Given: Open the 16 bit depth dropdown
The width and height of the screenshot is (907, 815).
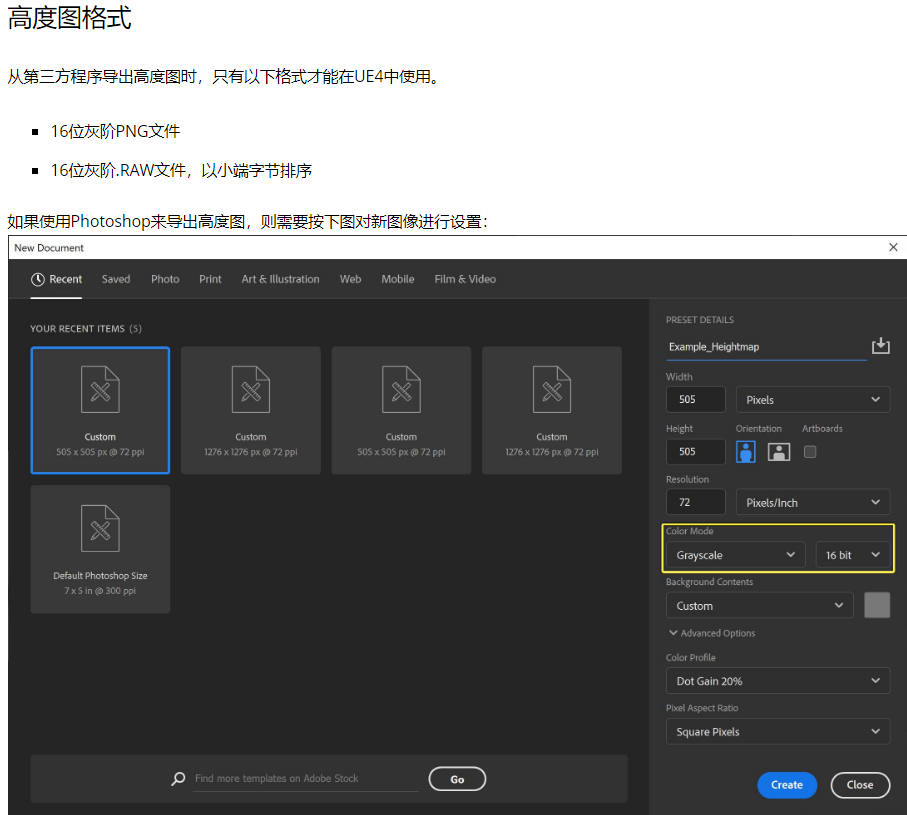Looking at the screenshot, I should [x=853, y=555].
